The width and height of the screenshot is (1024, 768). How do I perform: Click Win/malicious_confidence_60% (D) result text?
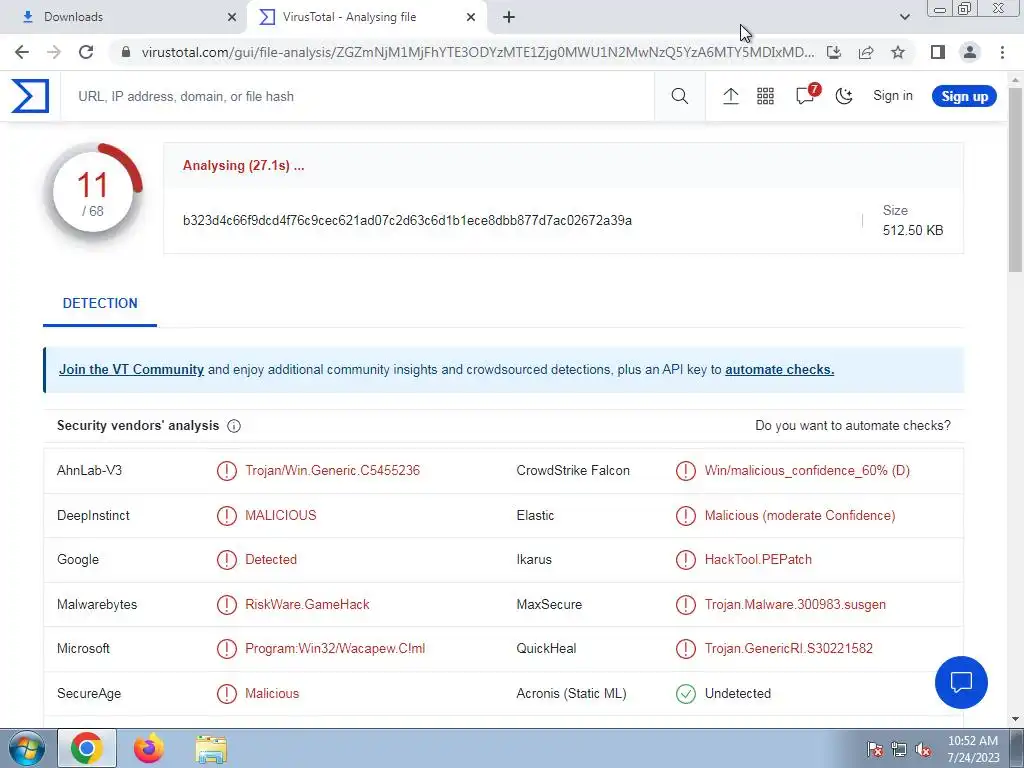(x=807, y=470)
